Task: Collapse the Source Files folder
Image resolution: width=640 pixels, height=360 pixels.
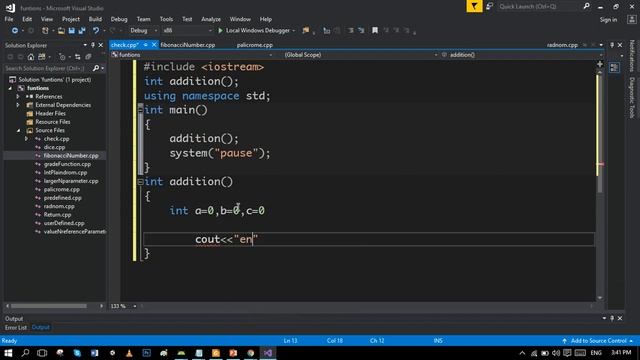Action: 19,130
